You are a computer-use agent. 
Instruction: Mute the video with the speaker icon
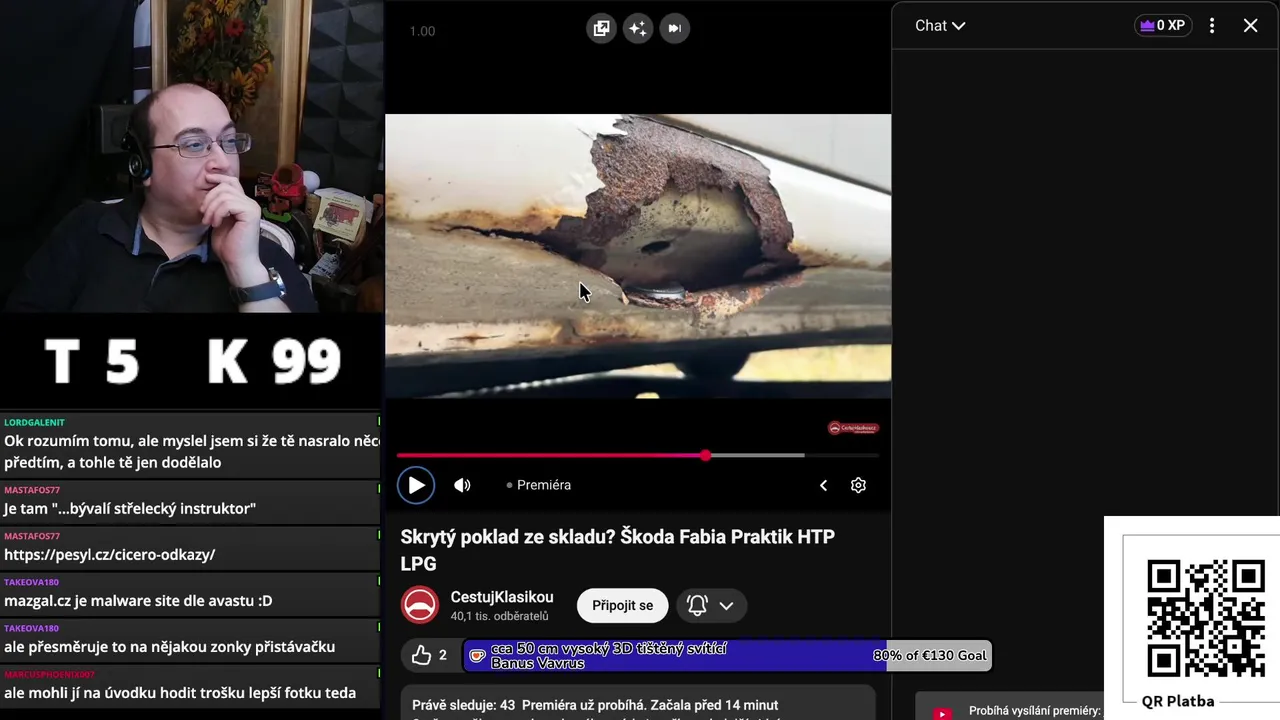pos(462,485)
